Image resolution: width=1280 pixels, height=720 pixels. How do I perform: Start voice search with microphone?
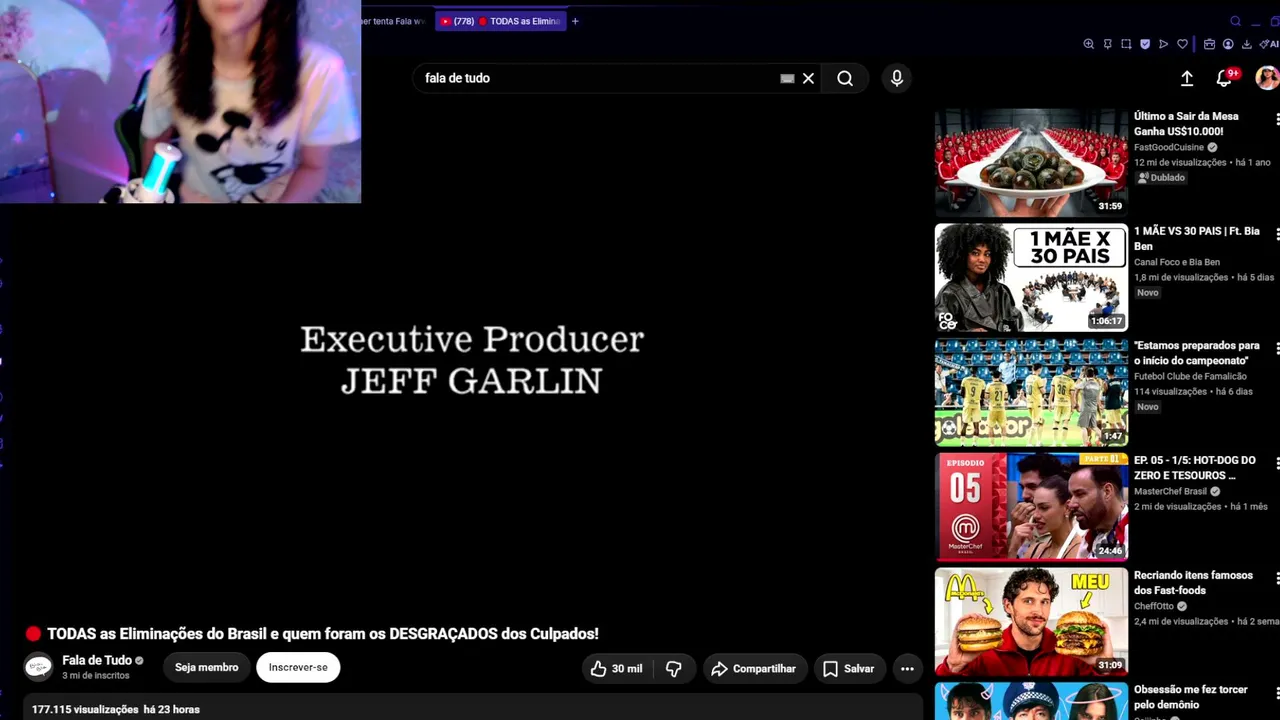897,78
